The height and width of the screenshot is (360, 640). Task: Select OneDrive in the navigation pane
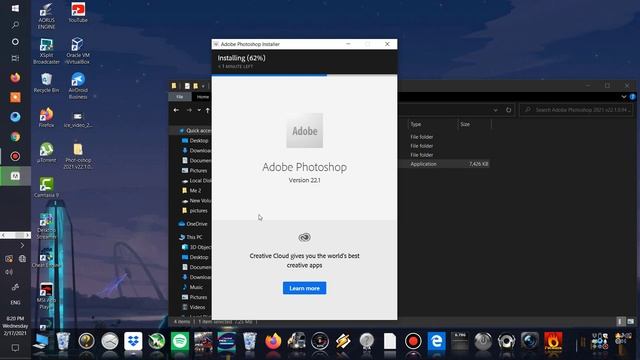193,224
